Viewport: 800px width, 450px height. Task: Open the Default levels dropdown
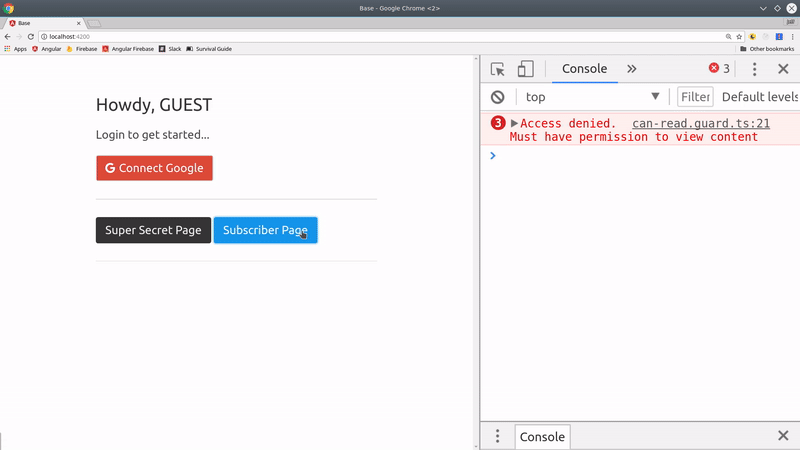click(759, 97)
